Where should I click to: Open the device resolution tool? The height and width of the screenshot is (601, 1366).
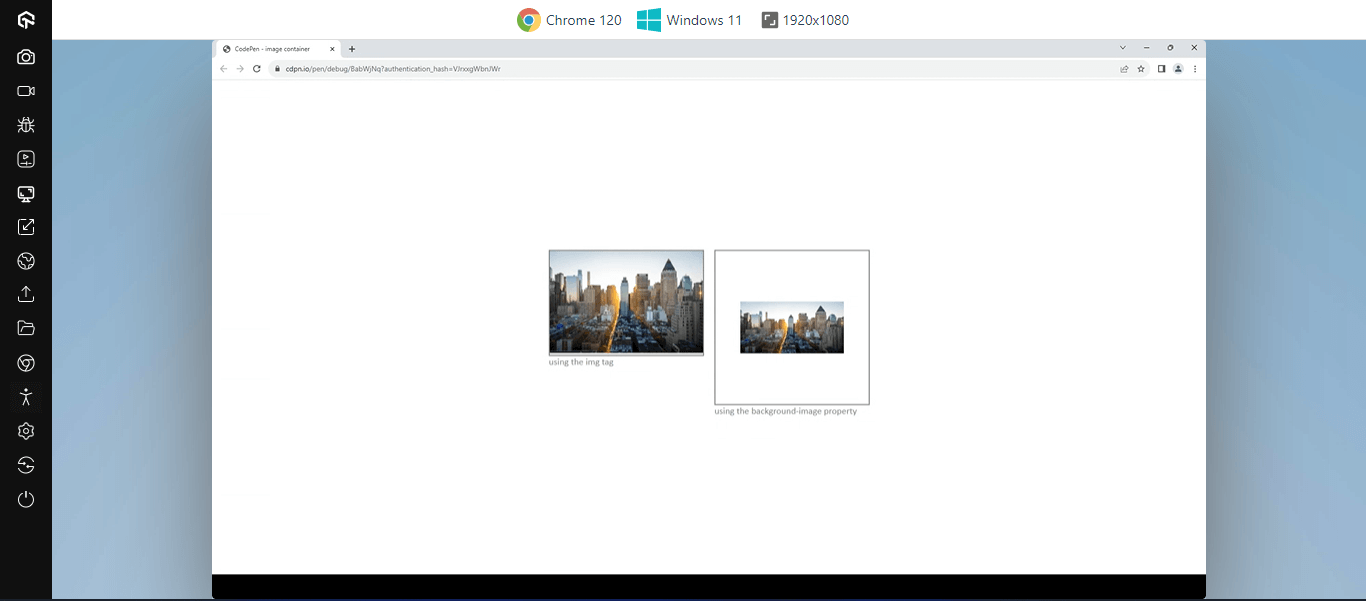point(25,194)
